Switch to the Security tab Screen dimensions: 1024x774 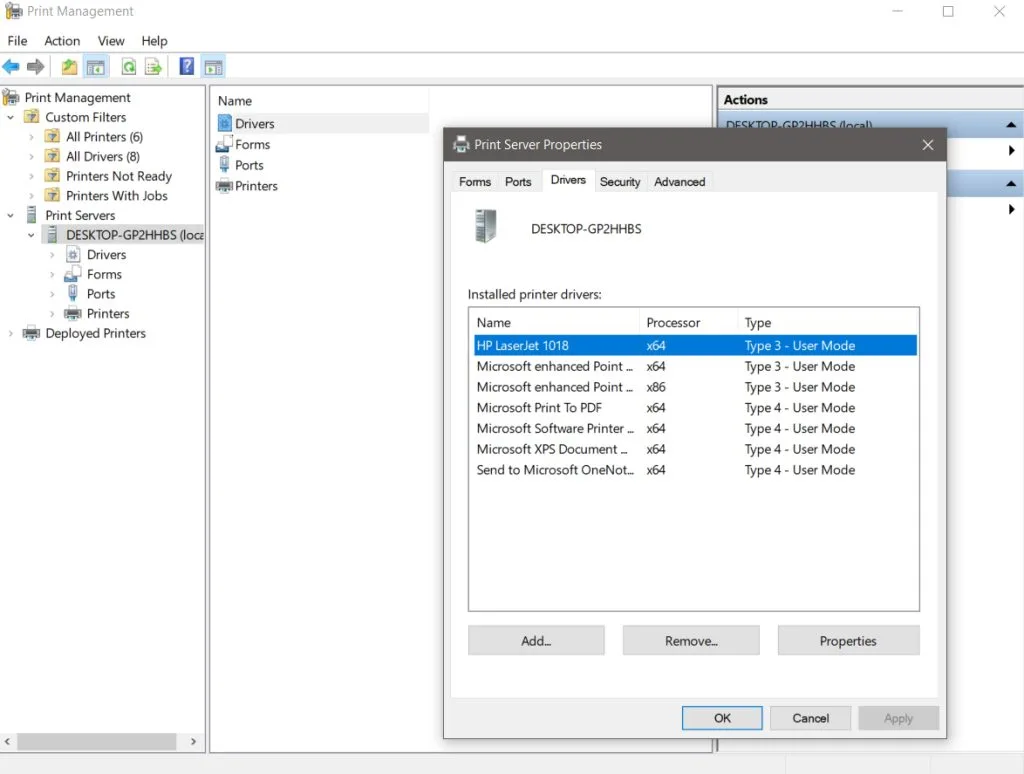pos(620,182)
